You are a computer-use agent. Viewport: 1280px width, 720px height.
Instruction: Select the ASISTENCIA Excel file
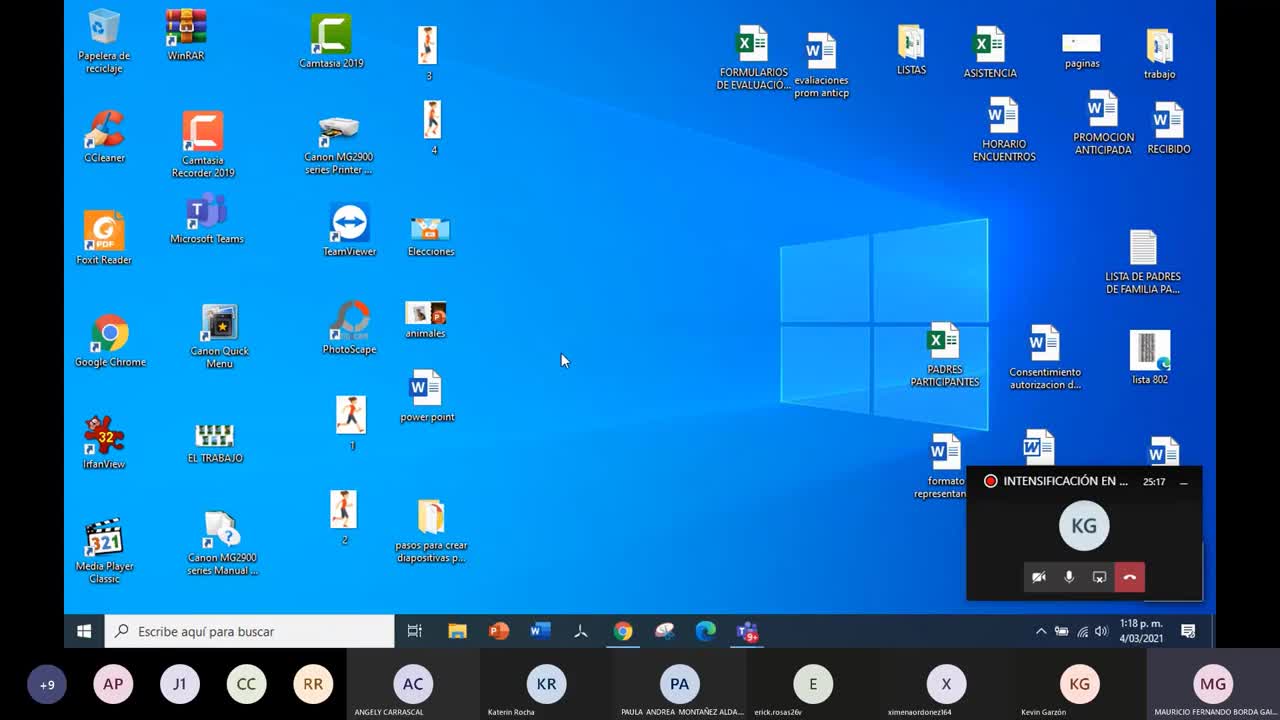(990, 52)
